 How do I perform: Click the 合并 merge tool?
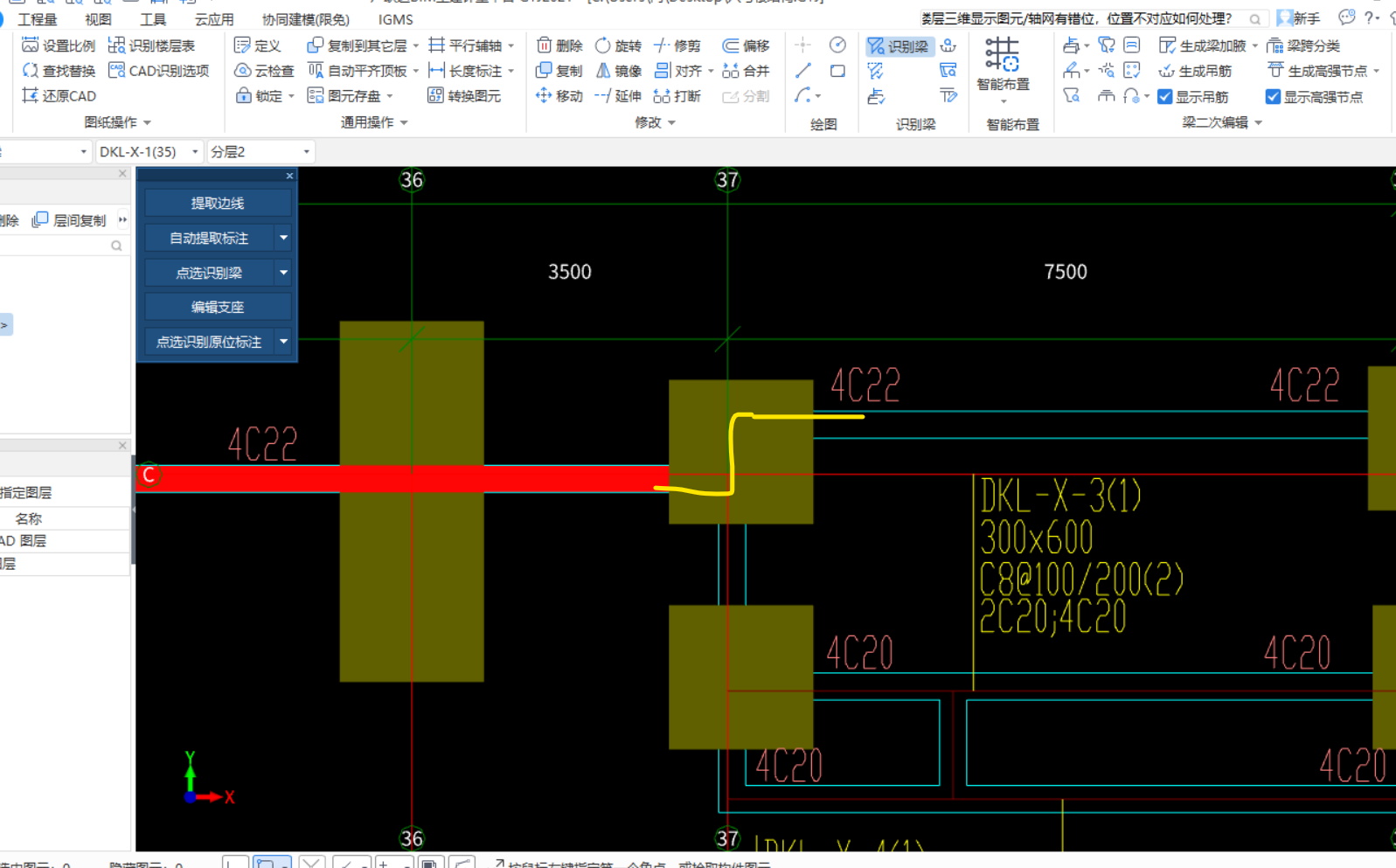click(x=746, y=71)
